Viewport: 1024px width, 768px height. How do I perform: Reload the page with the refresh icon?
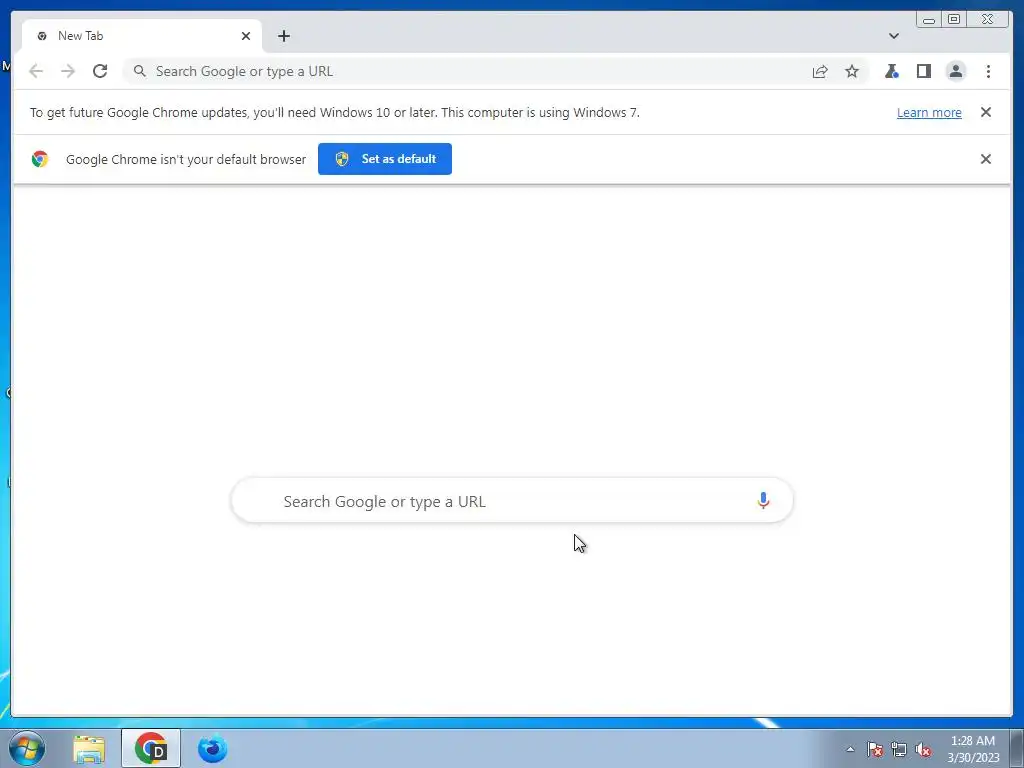[x=100, y=71]
